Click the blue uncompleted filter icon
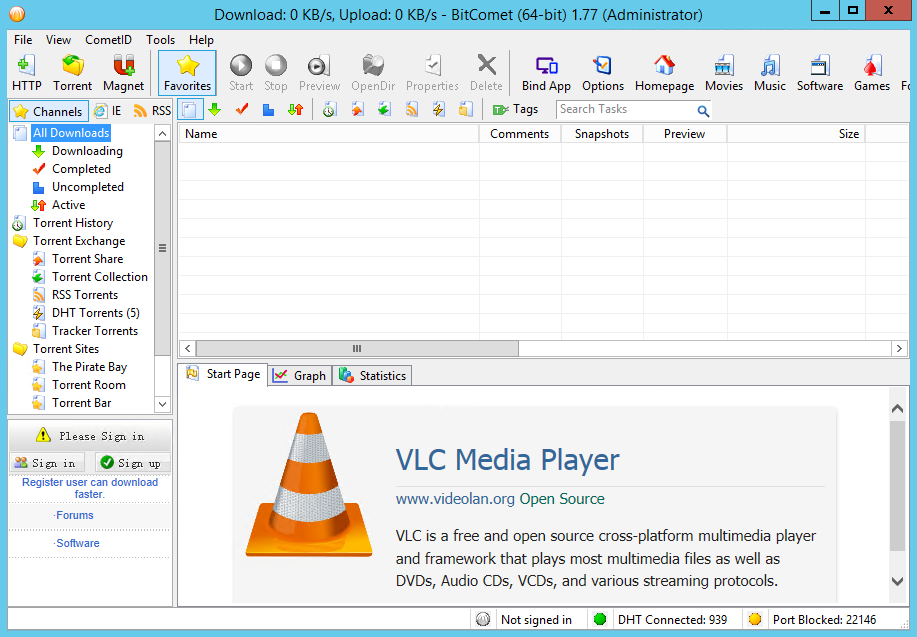 pos(268,109)
